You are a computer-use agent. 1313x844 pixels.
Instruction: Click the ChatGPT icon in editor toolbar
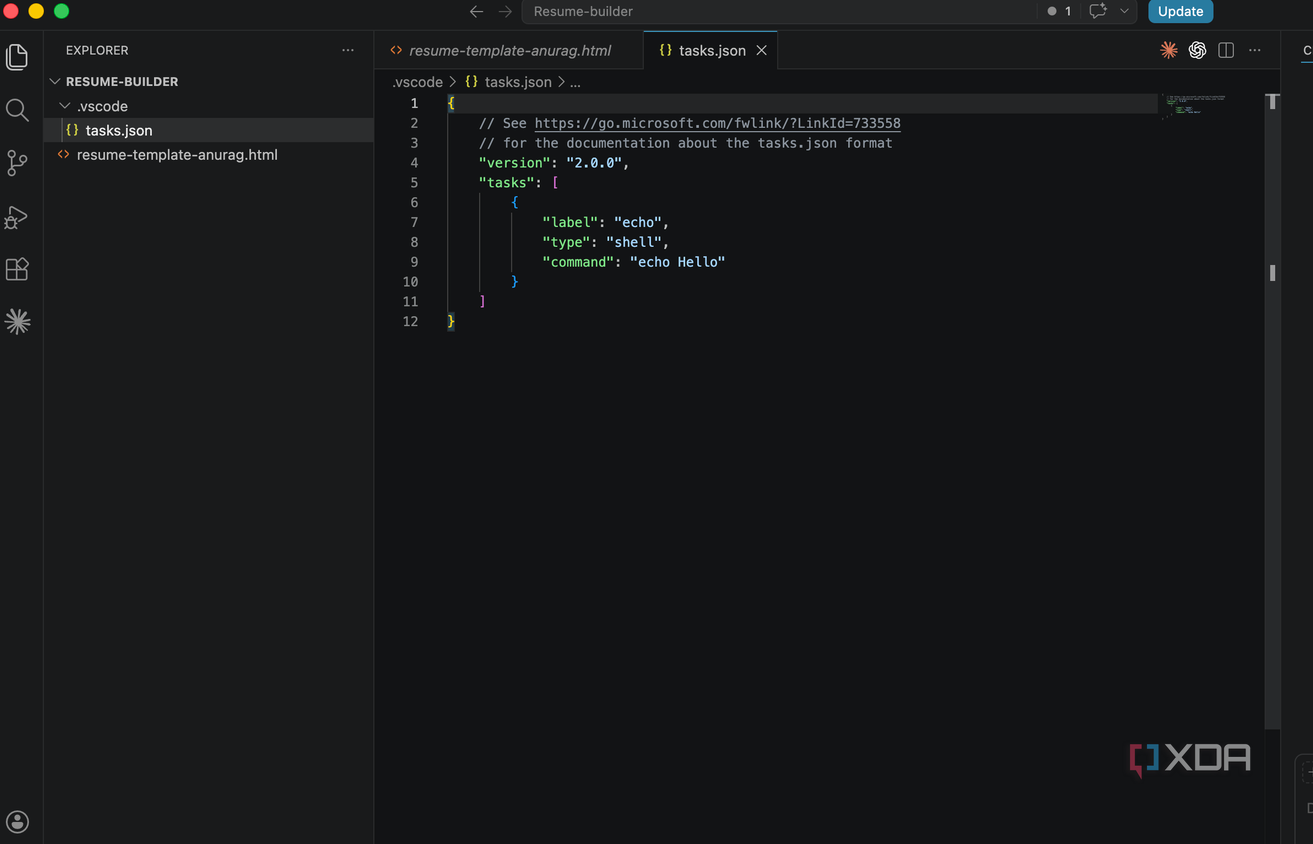(1197, 50)
